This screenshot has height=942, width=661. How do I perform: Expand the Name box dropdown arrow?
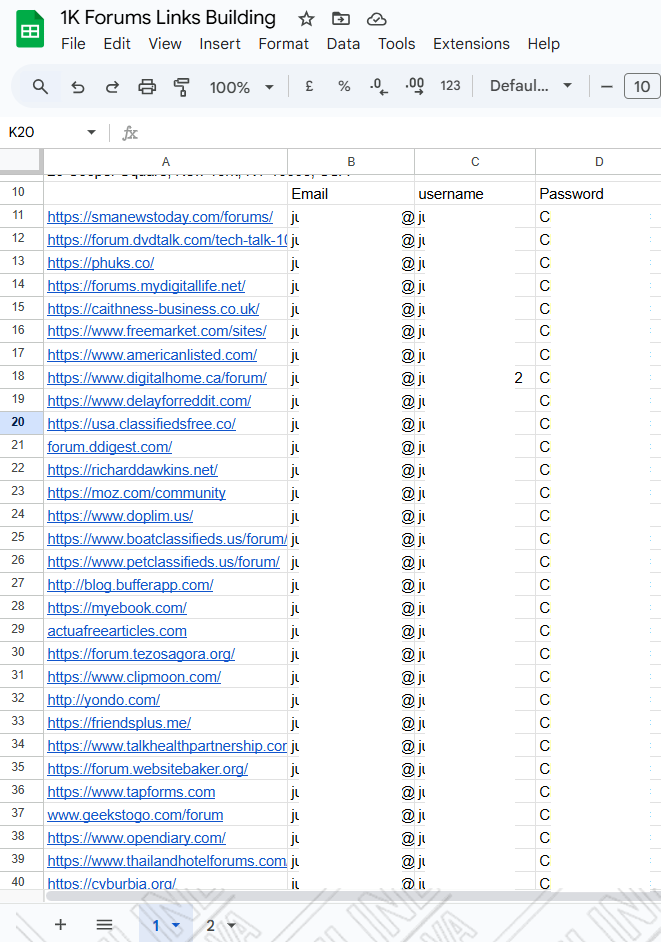point(91,132)
